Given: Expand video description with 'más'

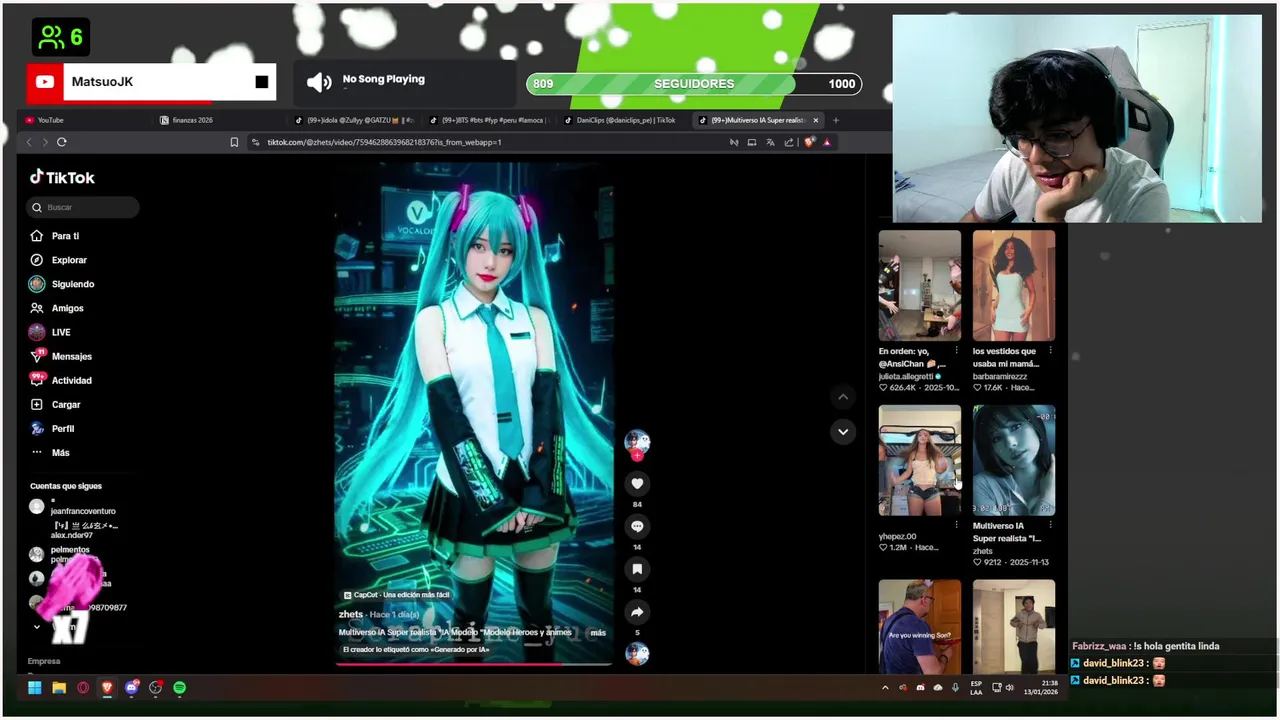Looking at the screenshot, I should tap(598, 633).
